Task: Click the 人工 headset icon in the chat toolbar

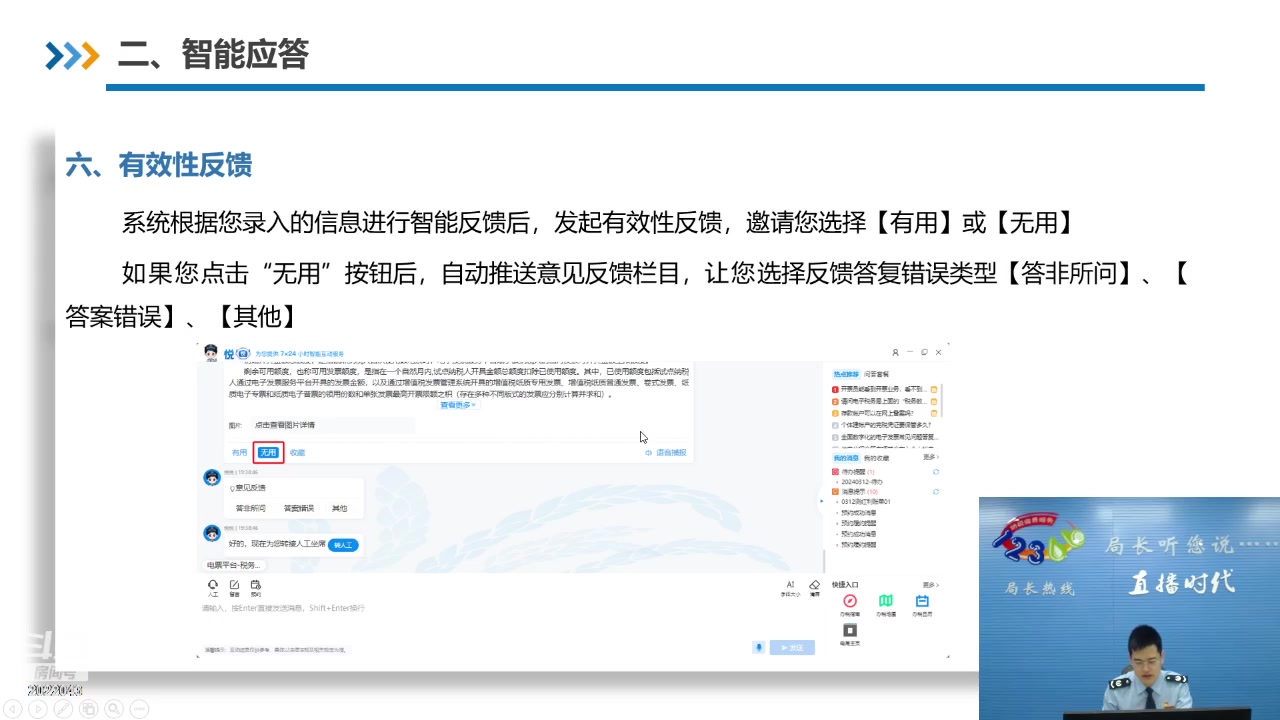Action: (x=213, y=585)
